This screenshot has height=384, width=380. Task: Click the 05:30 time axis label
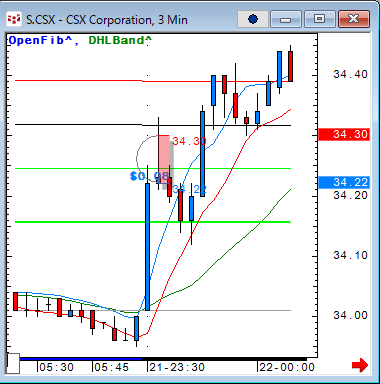[x=56, y=367]
